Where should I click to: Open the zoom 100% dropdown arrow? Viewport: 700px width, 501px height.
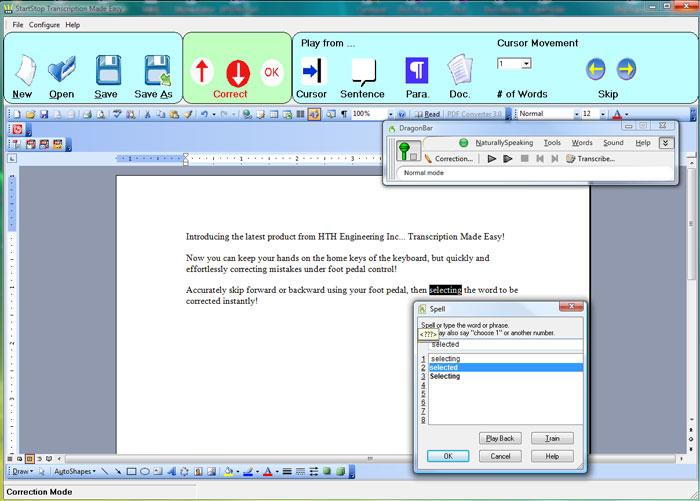pyautogui.click(x=390, y=114)
